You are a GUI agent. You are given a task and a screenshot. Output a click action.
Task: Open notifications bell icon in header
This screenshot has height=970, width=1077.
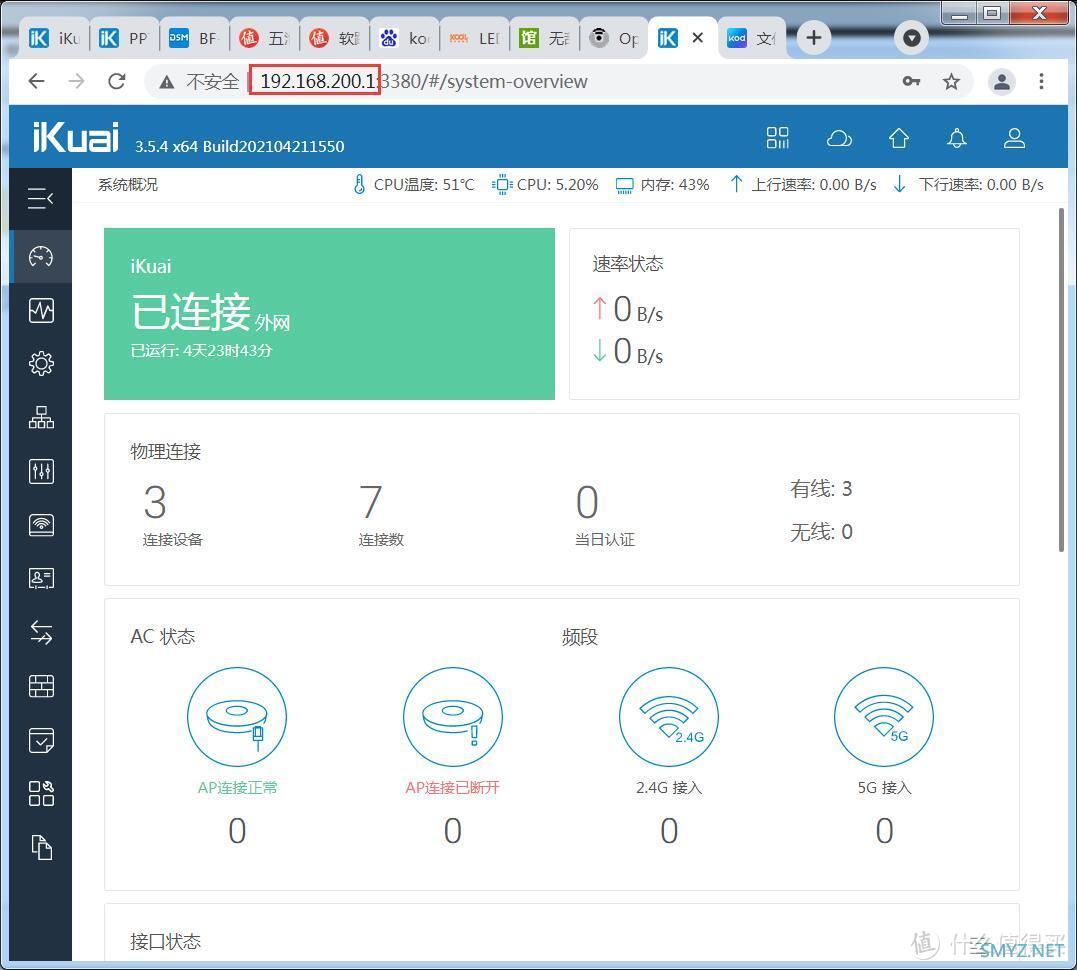[x=957, y=138]
